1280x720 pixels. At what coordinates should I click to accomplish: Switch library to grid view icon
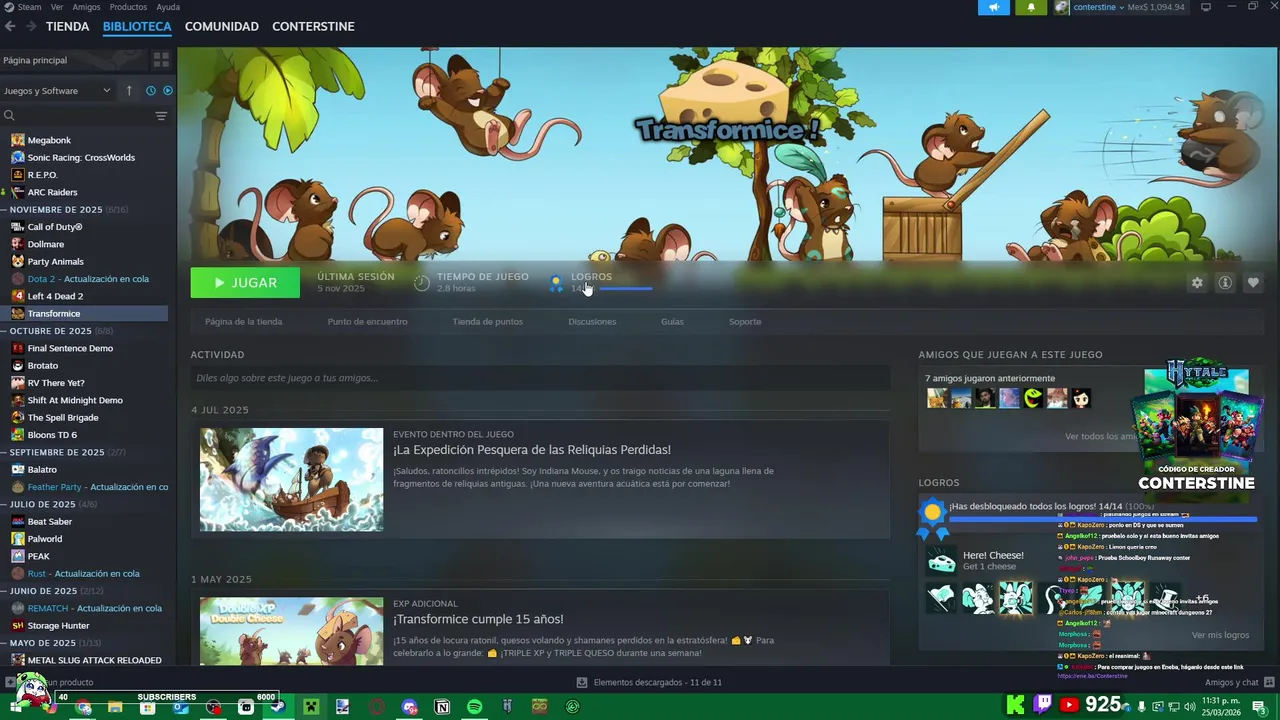[161, 60]
